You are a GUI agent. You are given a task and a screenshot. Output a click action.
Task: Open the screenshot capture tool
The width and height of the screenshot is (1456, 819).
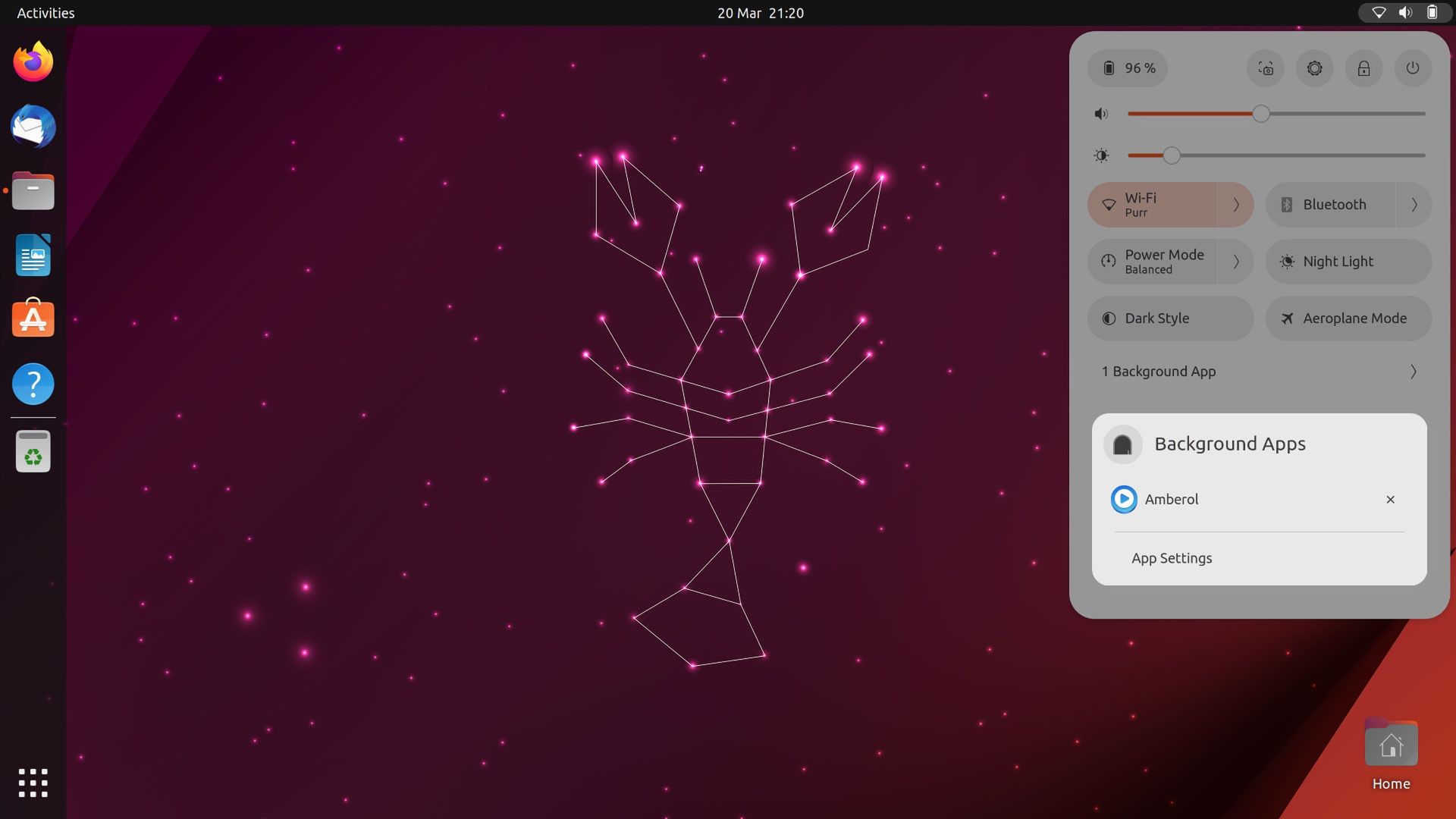pos(1265,68)
